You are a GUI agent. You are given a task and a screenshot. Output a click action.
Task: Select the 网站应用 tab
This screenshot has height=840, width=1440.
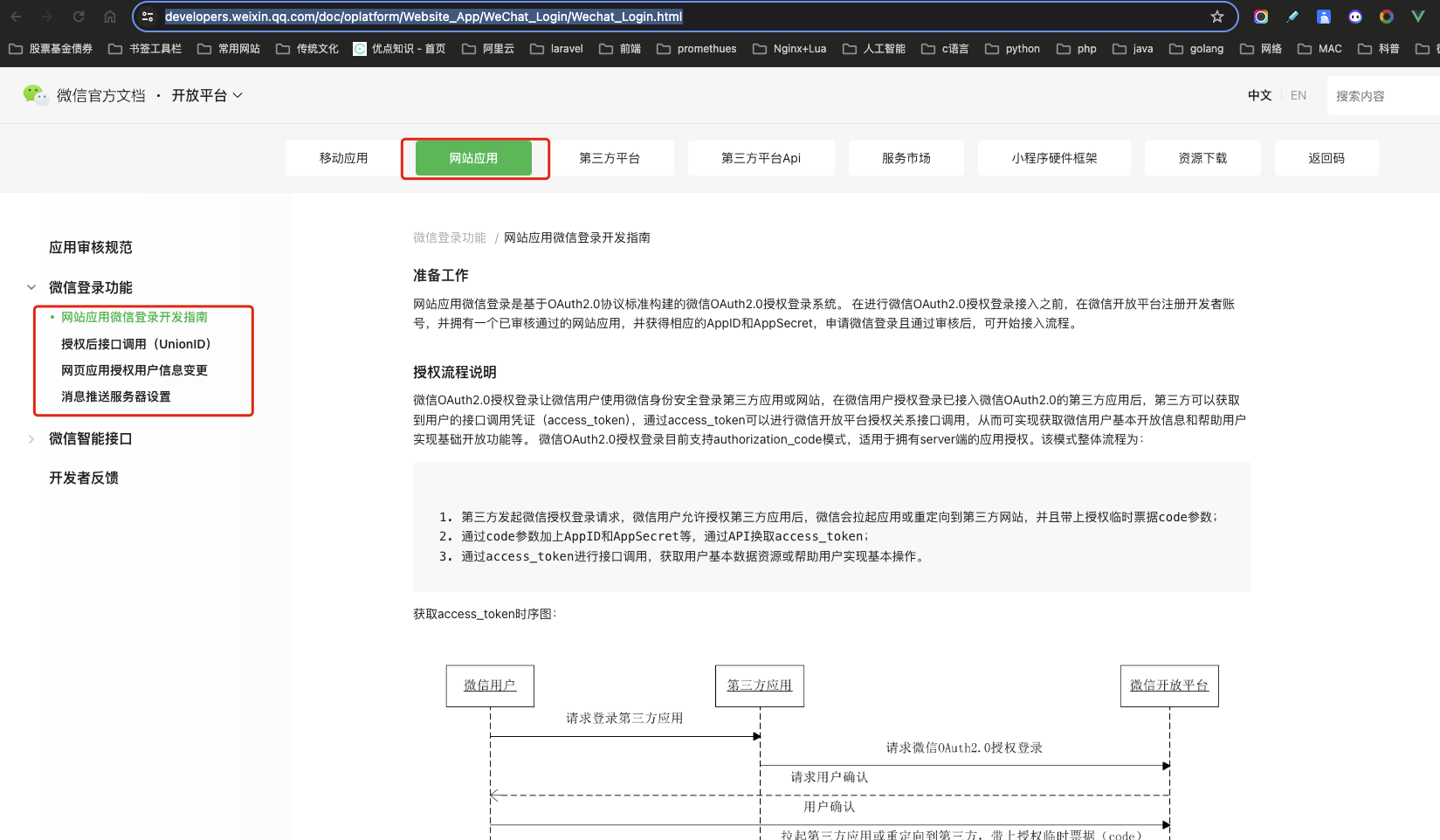(473, 158)
